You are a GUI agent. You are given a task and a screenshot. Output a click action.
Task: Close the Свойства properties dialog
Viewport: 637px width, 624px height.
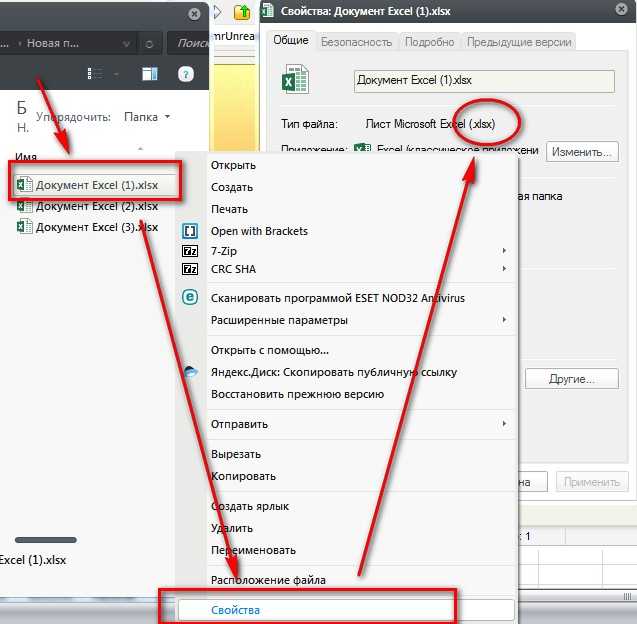click(x=621, y=9)
